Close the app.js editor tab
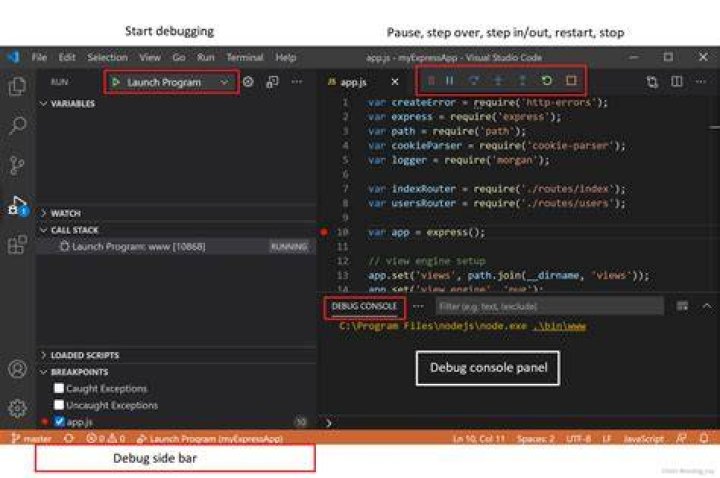 394,82
